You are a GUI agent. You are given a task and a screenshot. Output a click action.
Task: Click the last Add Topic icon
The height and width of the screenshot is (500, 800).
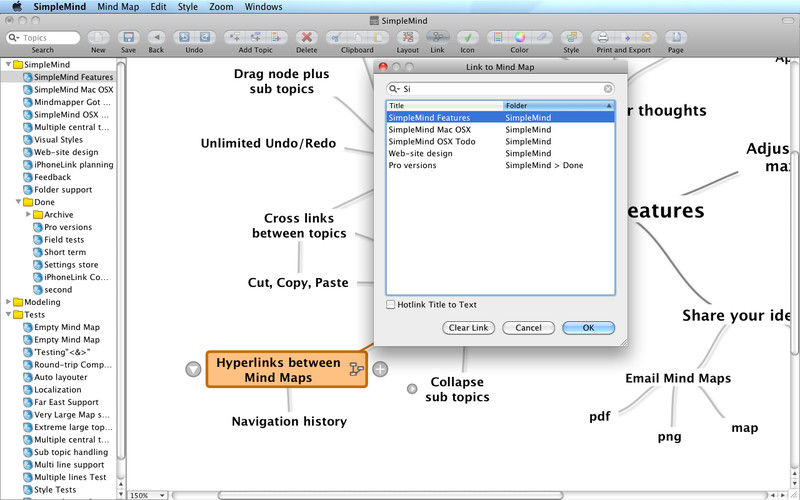click(276, 37)
